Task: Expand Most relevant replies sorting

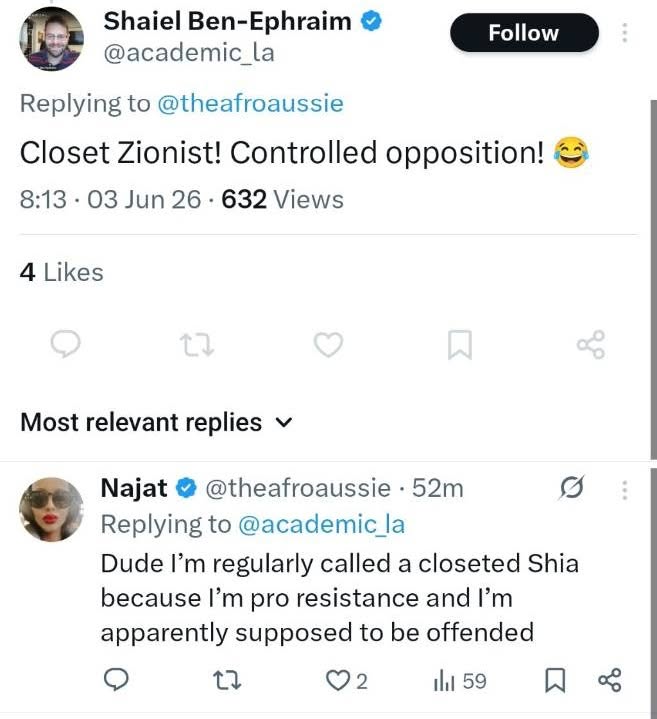Action: (156, 422)
